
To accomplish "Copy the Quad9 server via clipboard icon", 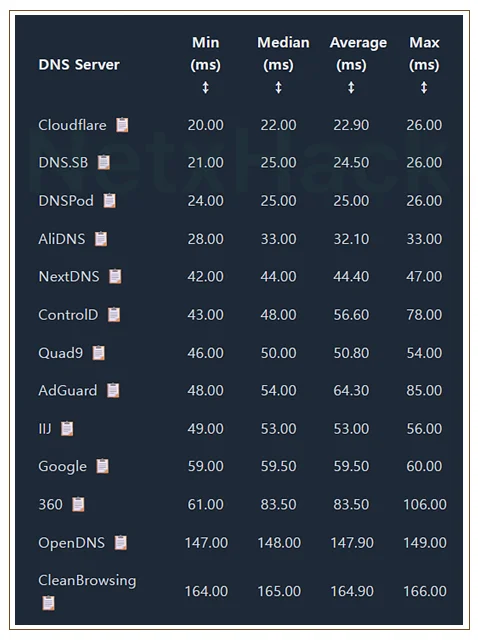I will pyautogui.click(x=98, y=353).
